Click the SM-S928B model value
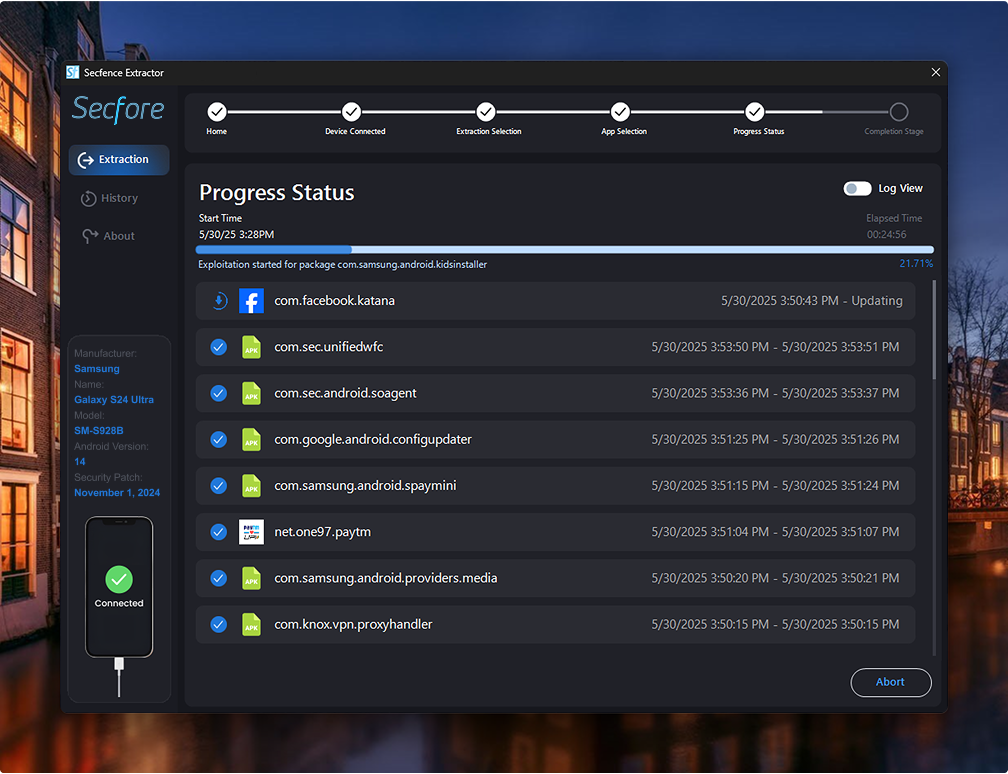This screenshot has width=1008, height=774. point(98,431)
